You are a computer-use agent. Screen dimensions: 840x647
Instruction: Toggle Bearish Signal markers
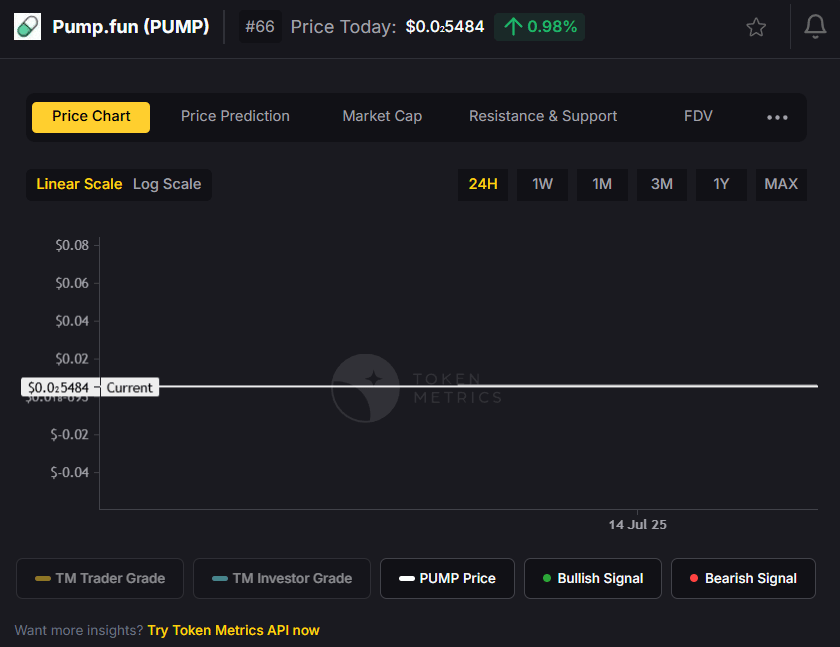(744, 578)
